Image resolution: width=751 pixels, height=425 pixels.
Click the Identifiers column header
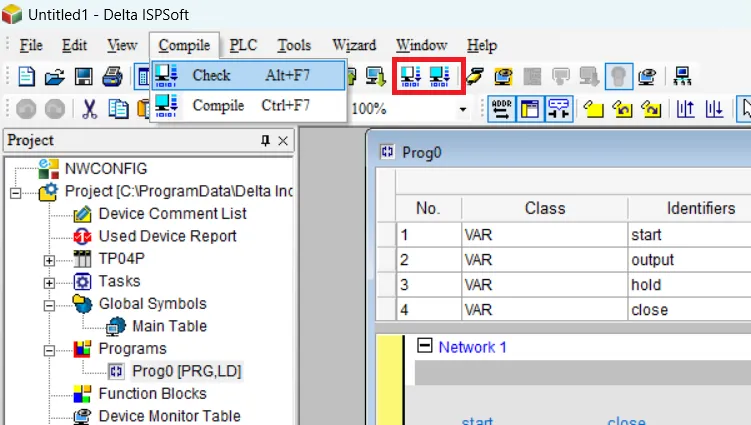coord(701,208)
